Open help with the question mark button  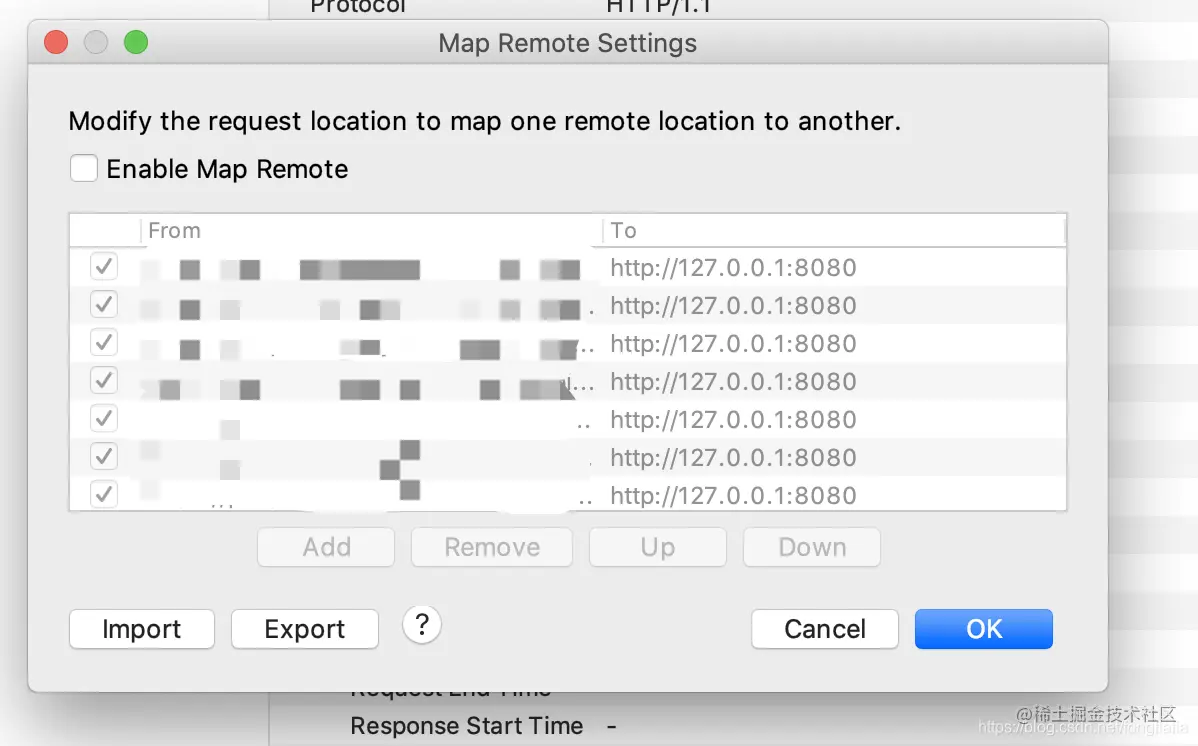tap(422, 625)
